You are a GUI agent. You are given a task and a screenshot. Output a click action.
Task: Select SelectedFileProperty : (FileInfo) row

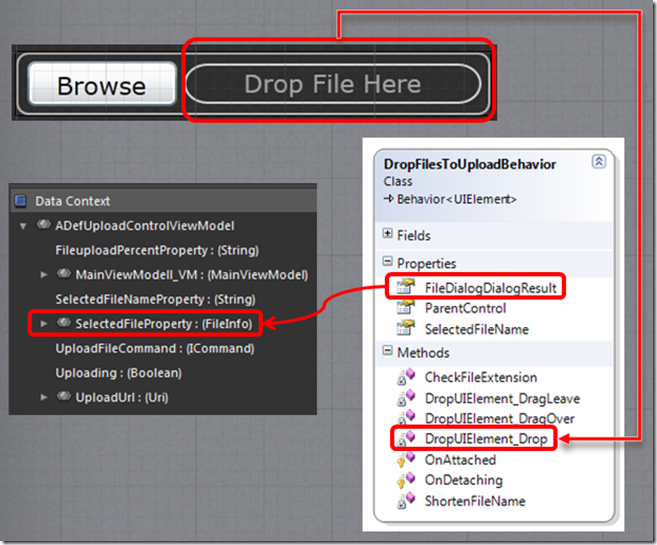tap(164, 324)
